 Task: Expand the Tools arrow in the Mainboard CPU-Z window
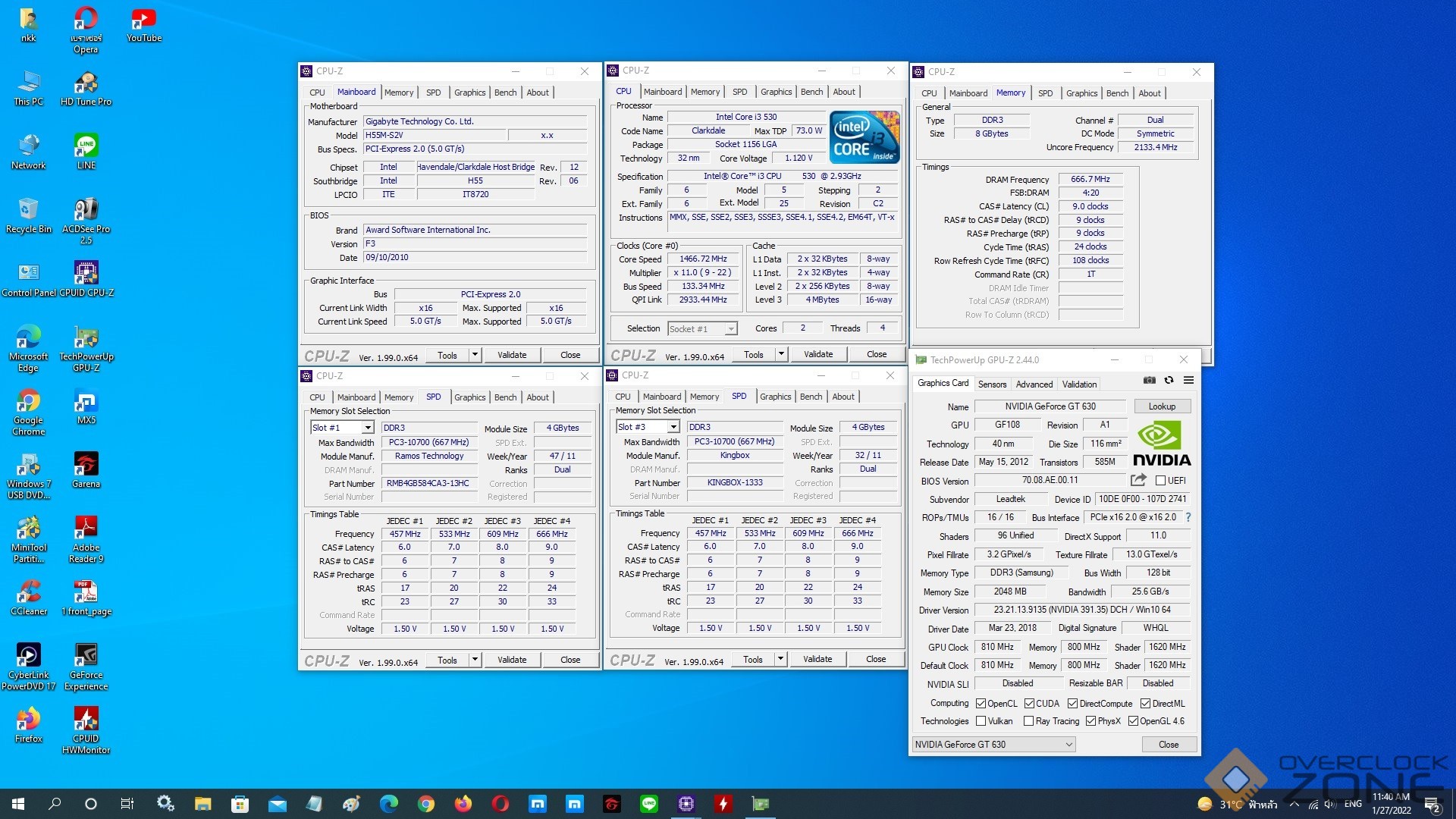[475, 355]
